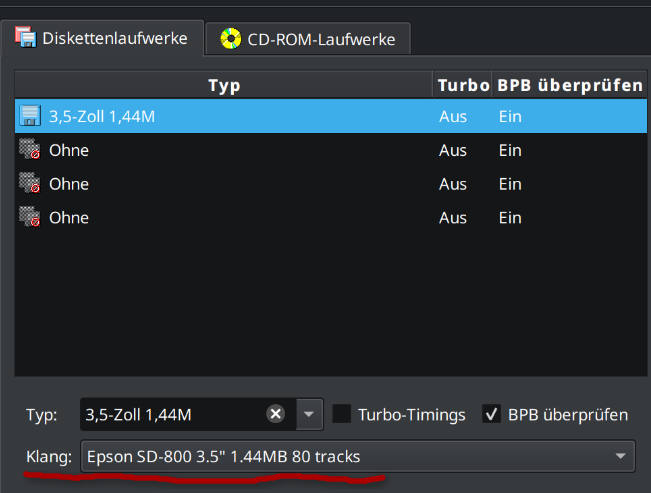The height and width of the screenshot is (493, 651).
Task: Select the second Ohne drive row
Action: click(x=330, y=184)
